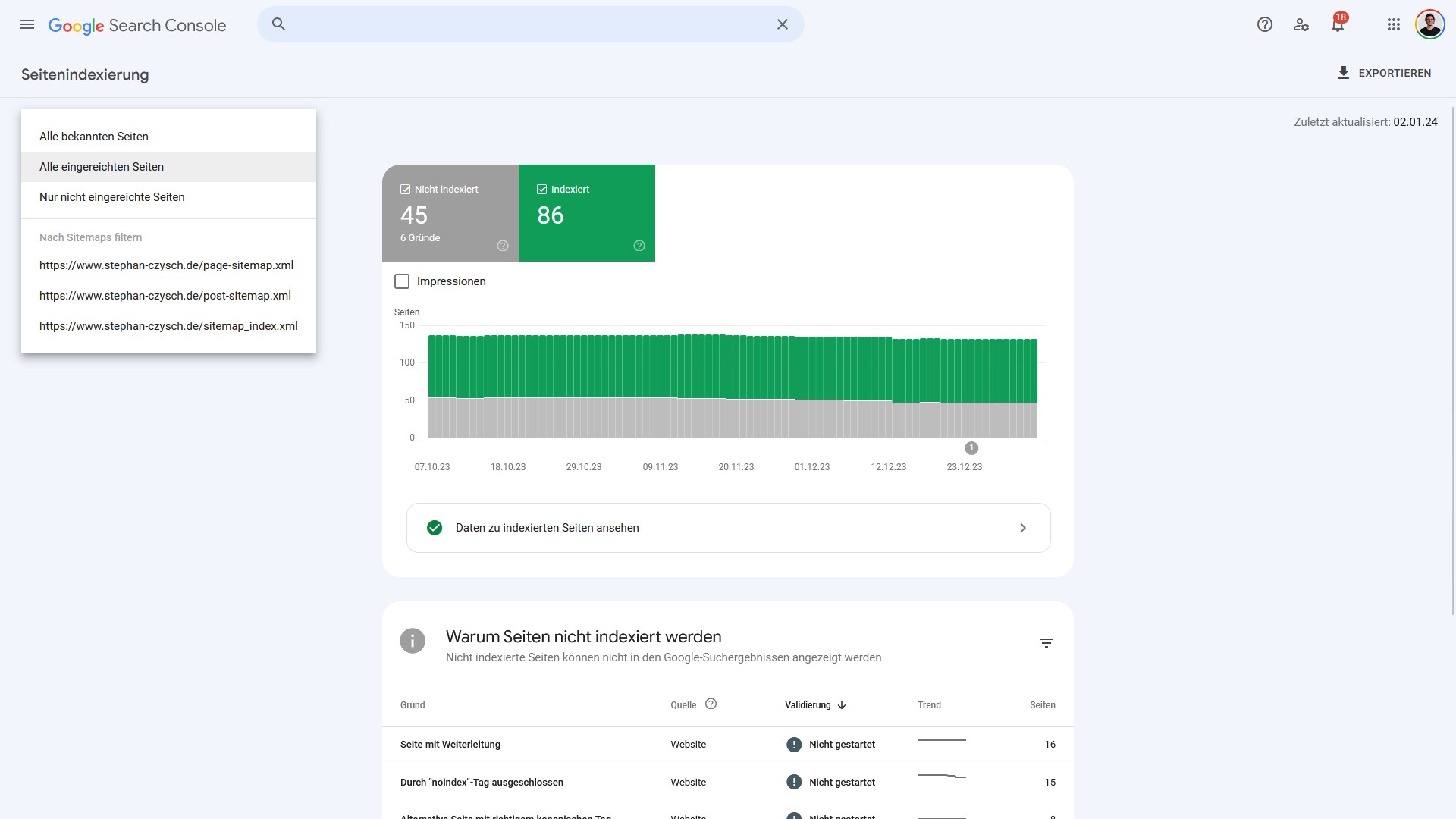Viewport: 1456px width, 819px height.
Task: Click the user profile avatar icon
Action: pos(1430,24)
